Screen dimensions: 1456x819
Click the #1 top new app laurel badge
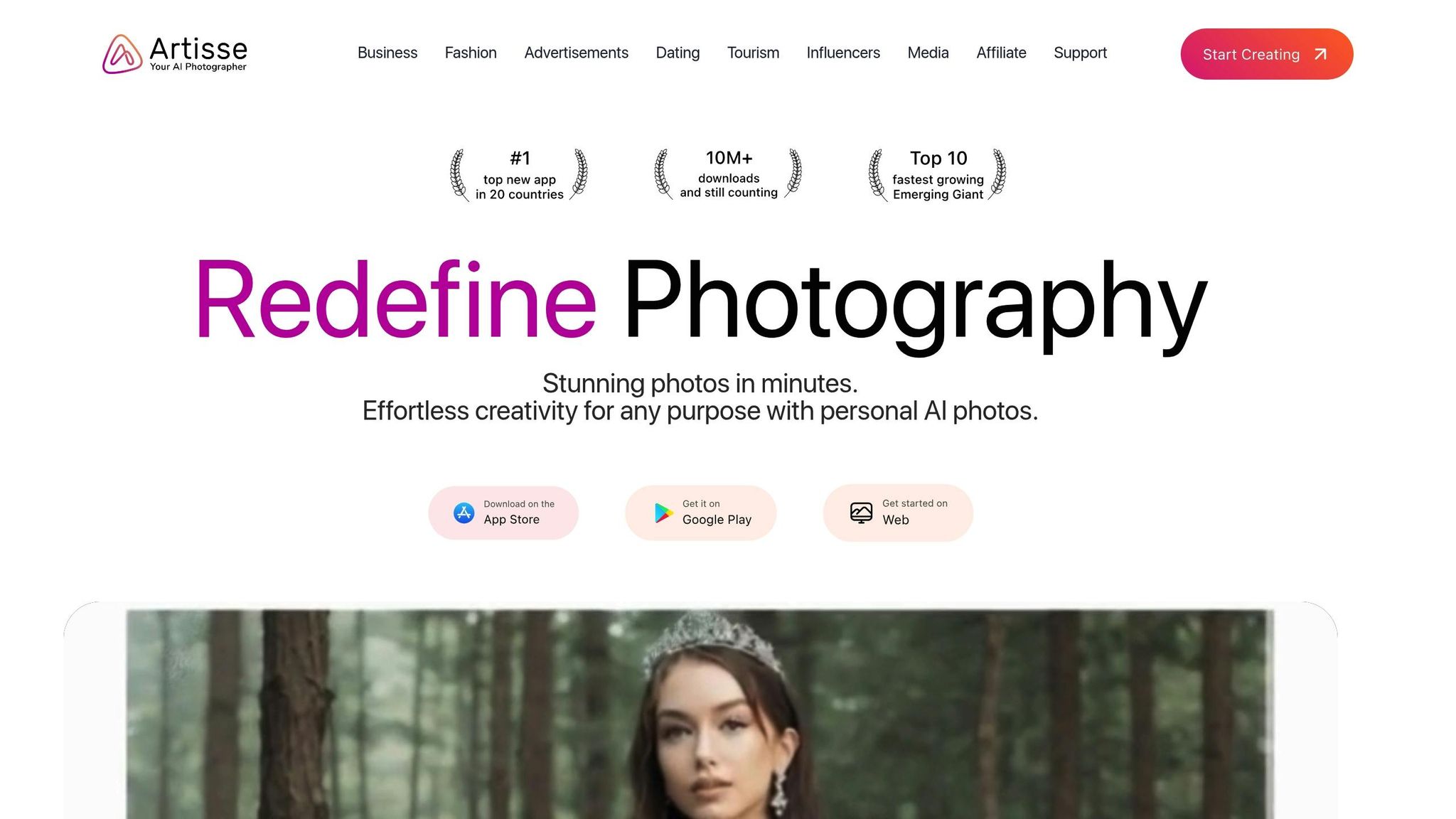point(519,175)
